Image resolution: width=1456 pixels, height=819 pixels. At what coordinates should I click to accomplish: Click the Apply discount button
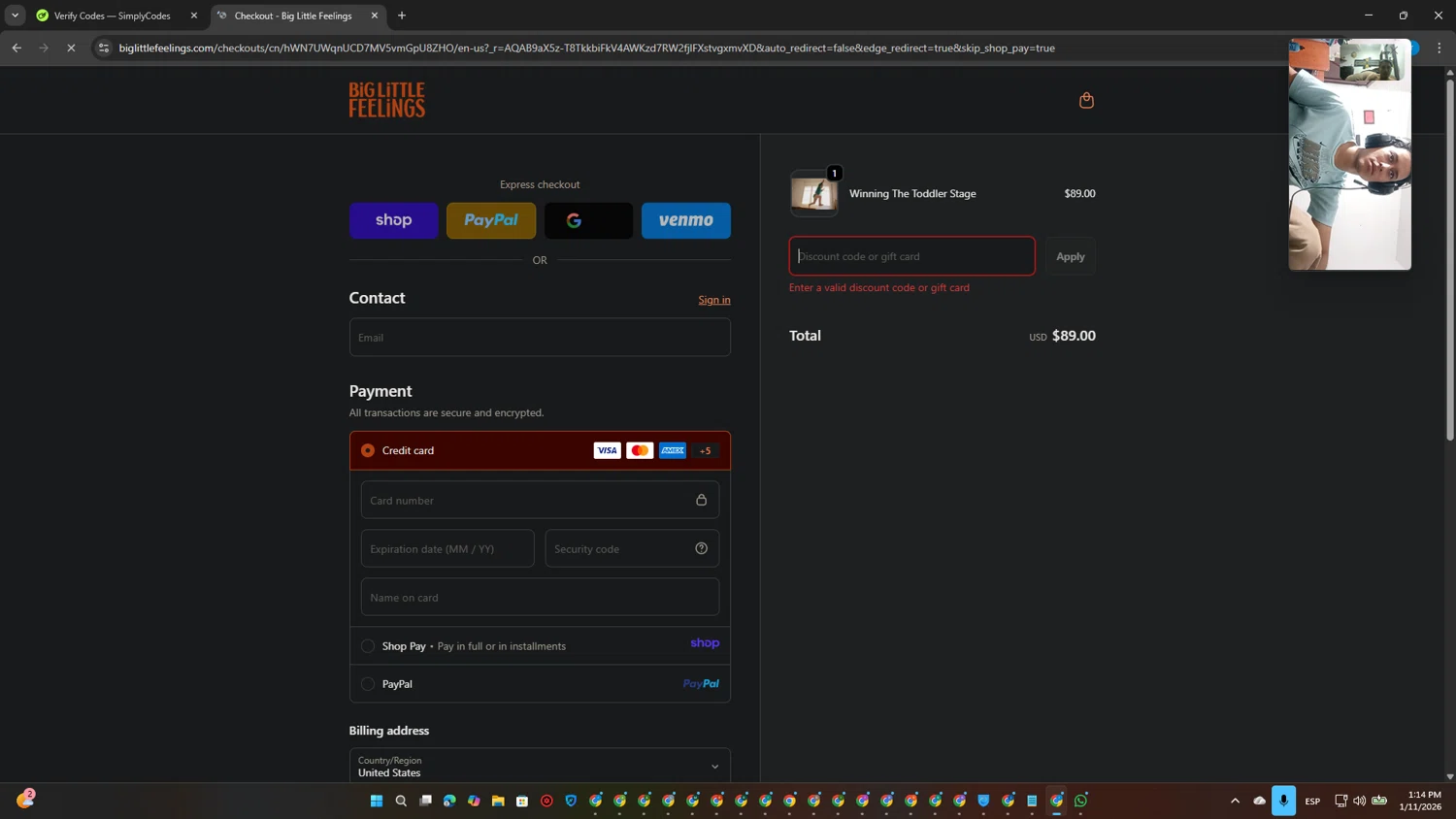[x=1071, y=256]
